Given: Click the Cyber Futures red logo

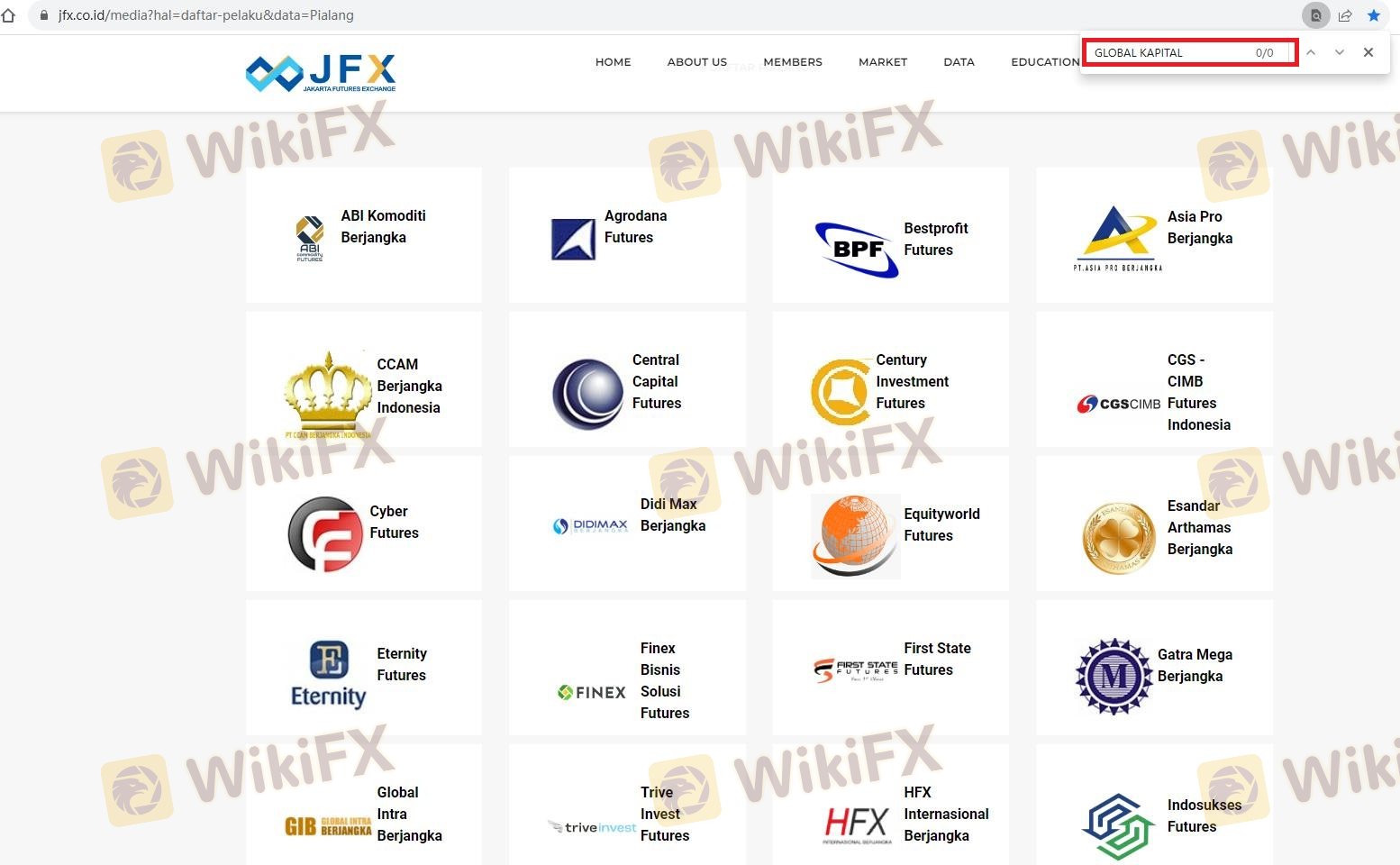Looking at the screenshot, I should [324, 534].
